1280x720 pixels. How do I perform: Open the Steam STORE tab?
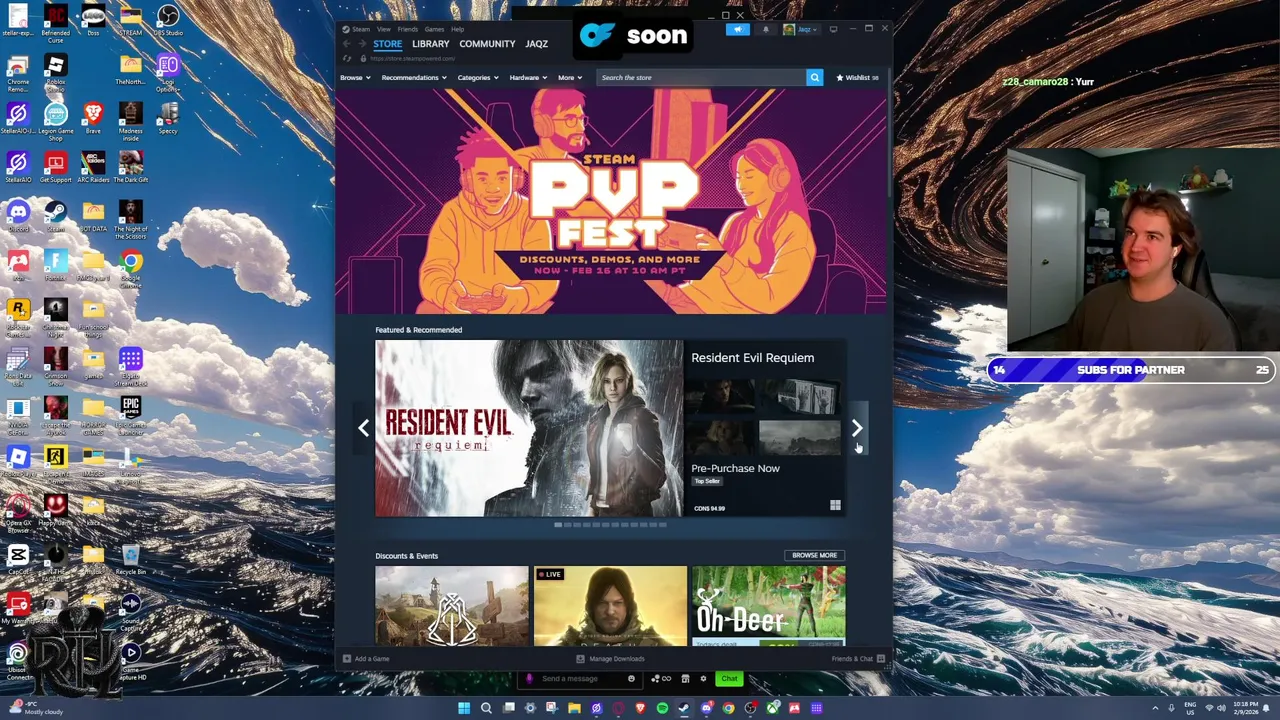pyautogui.click(x=387, y=44)
